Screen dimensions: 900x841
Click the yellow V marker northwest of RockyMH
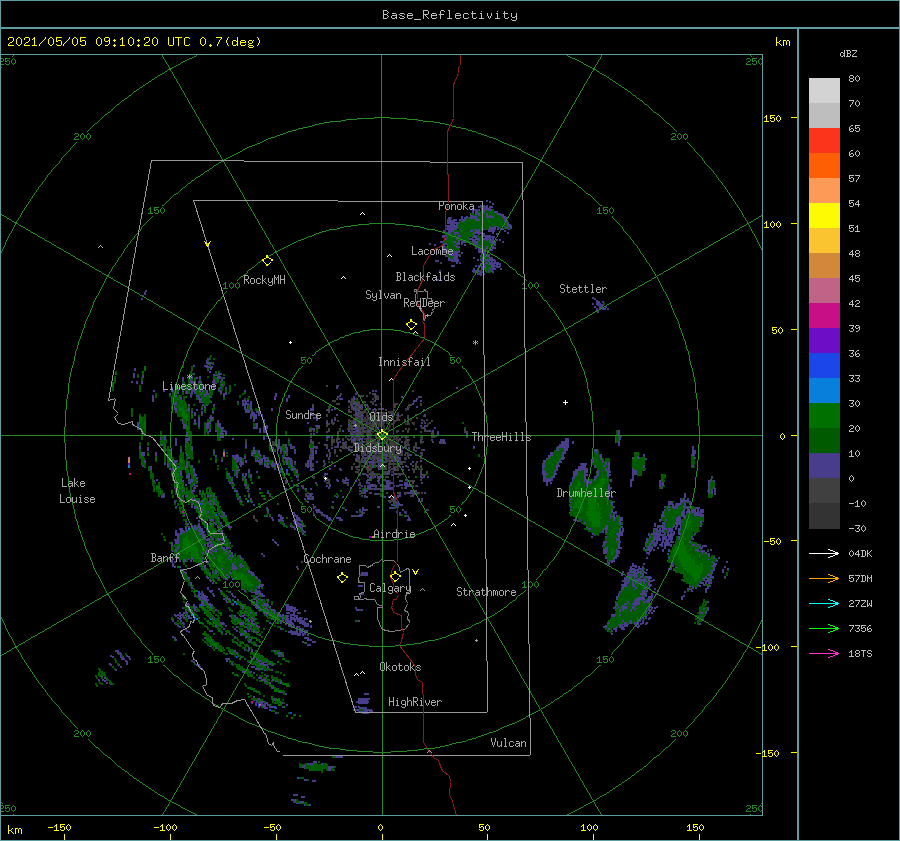coord(208,245)
